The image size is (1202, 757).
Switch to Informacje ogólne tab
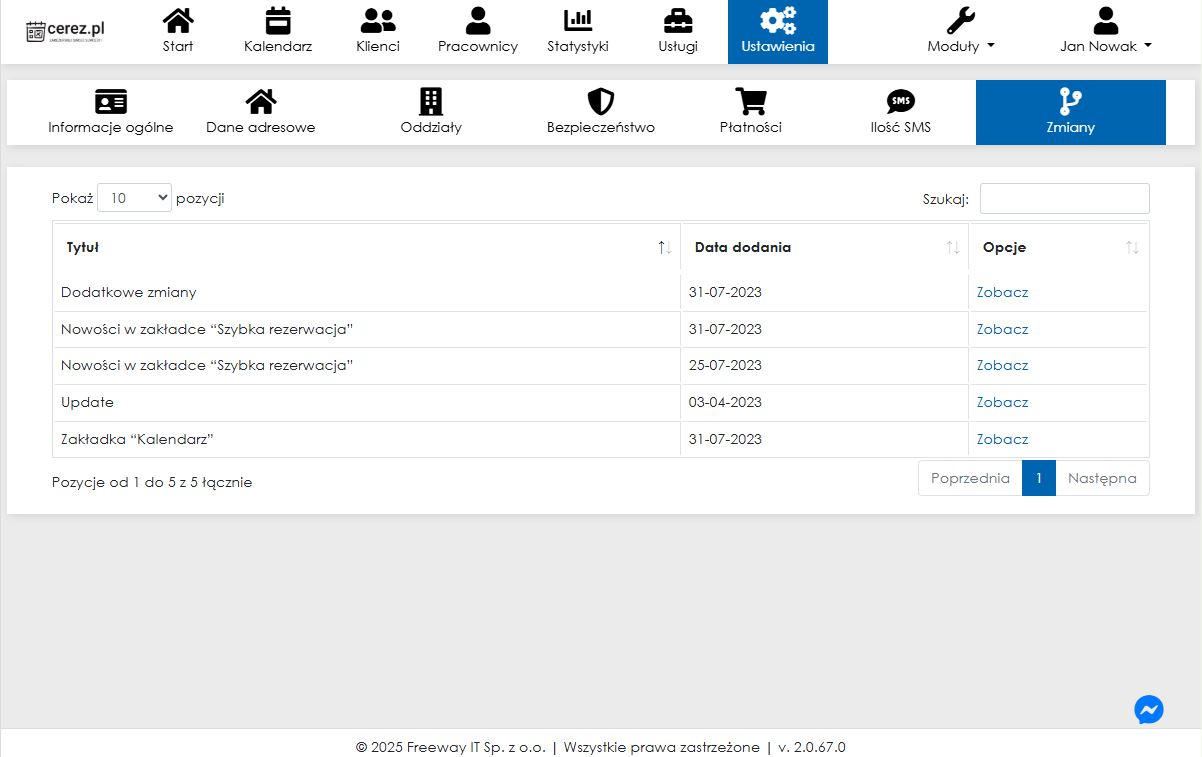(111, 112)
